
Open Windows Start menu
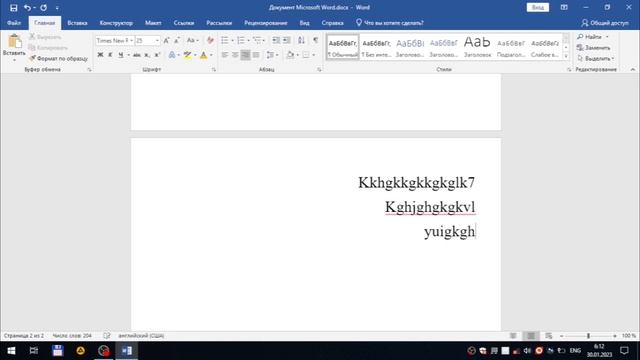click(11, 351)
